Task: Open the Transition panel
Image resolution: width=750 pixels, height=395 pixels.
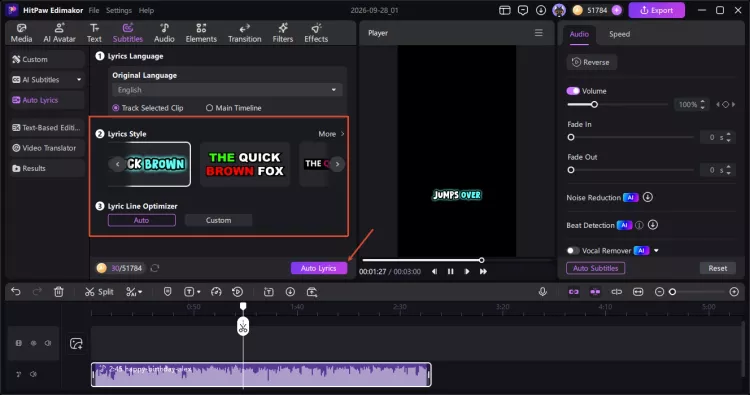Action: coord(244,33)
